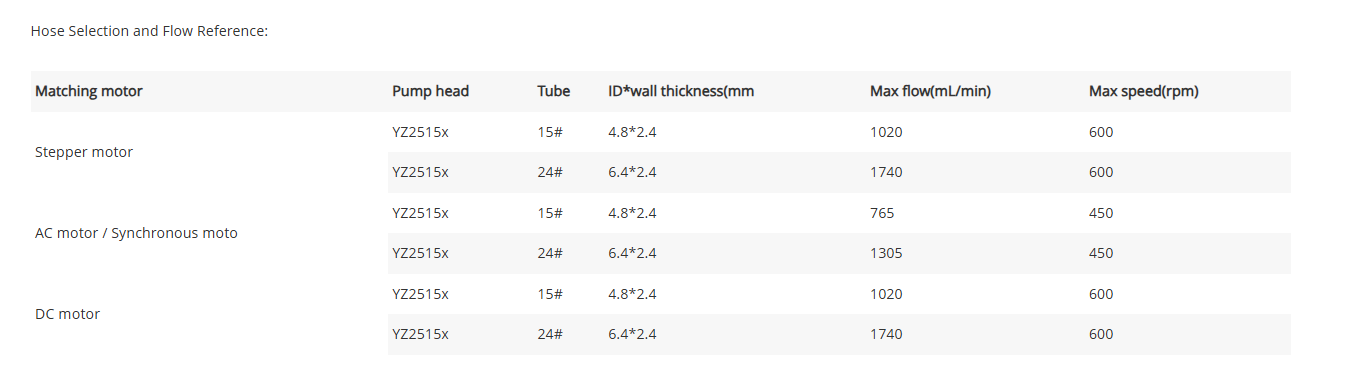Click DC motor's 24# tube cell
The height and width of the screenshot is (379, 1347).
(550, 334)
